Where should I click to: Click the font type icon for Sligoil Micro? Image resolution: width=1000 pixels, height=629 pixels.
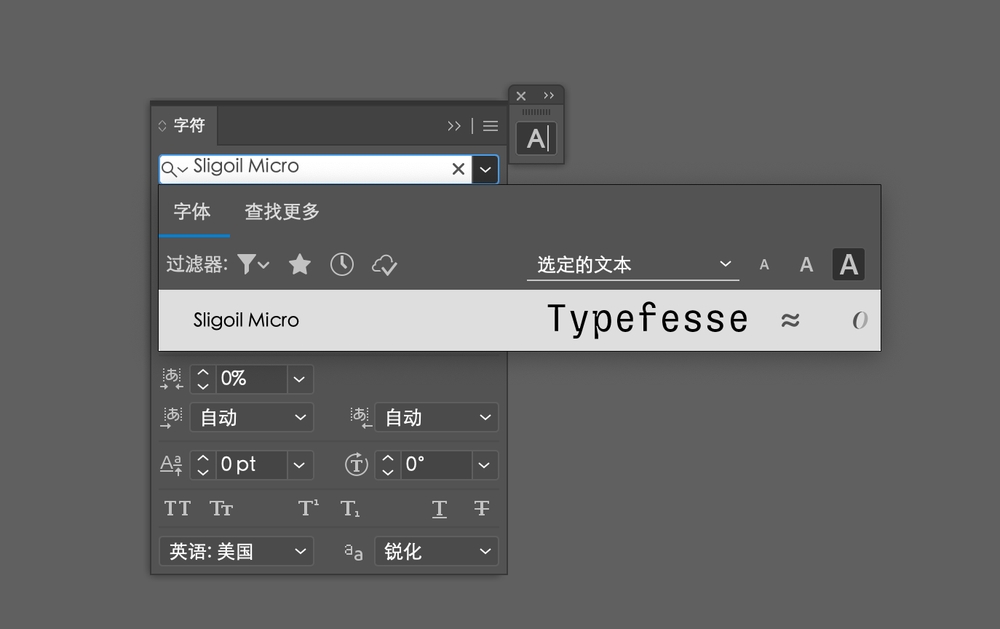[860, 320]
